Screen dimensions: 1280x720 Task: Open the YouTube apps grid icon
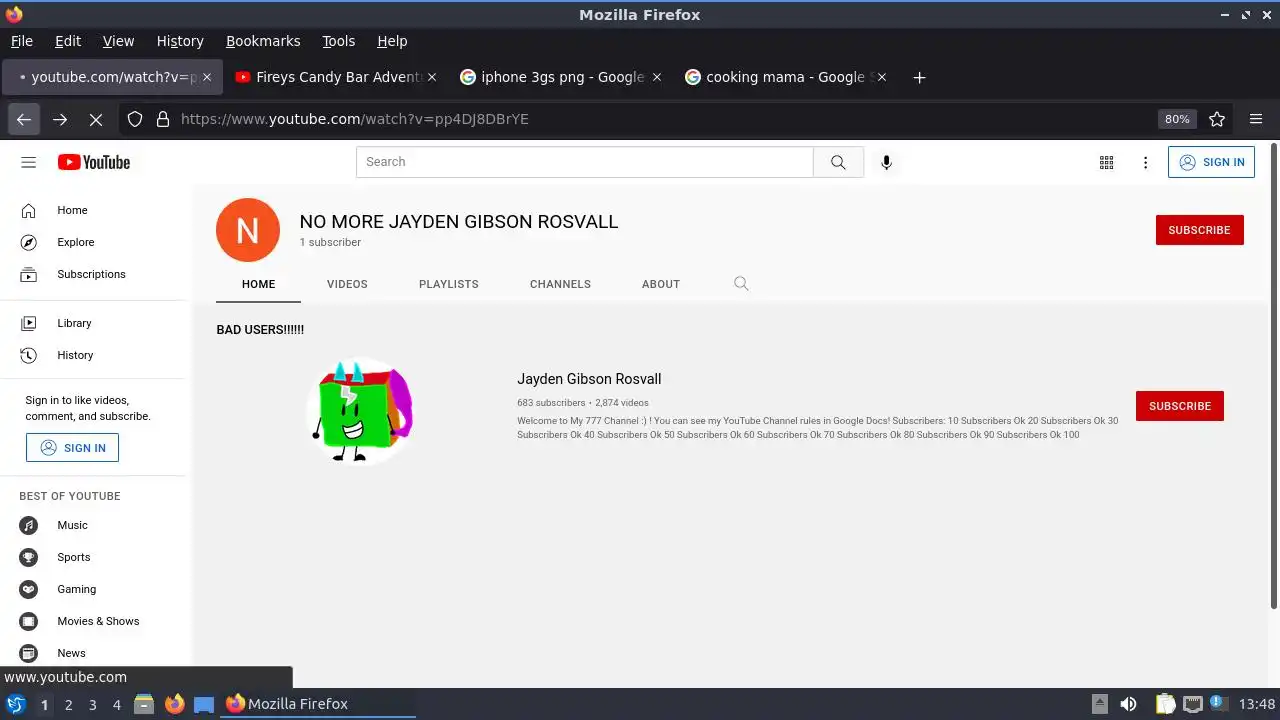point(1106,162)
